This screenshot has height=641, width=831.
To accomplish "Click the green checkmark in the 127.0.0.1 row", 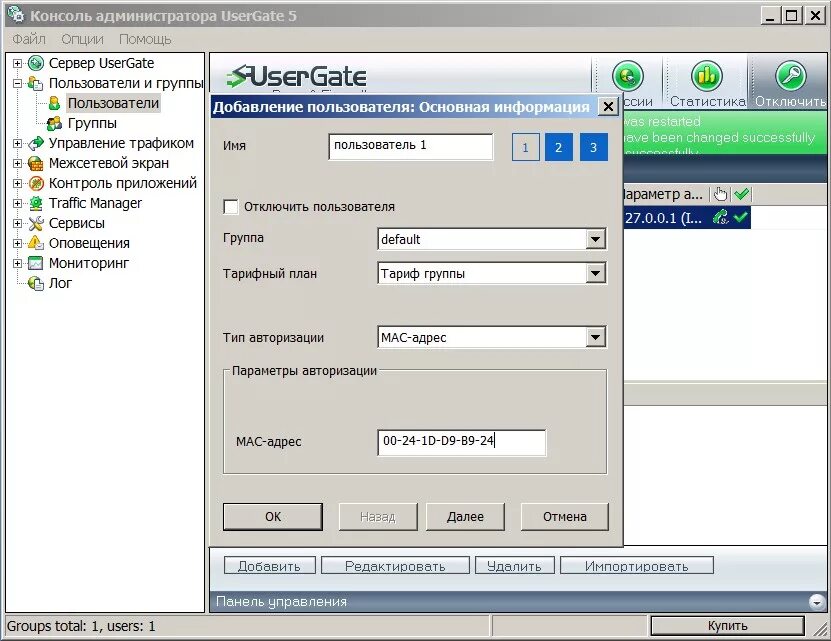I will (741, 216).
